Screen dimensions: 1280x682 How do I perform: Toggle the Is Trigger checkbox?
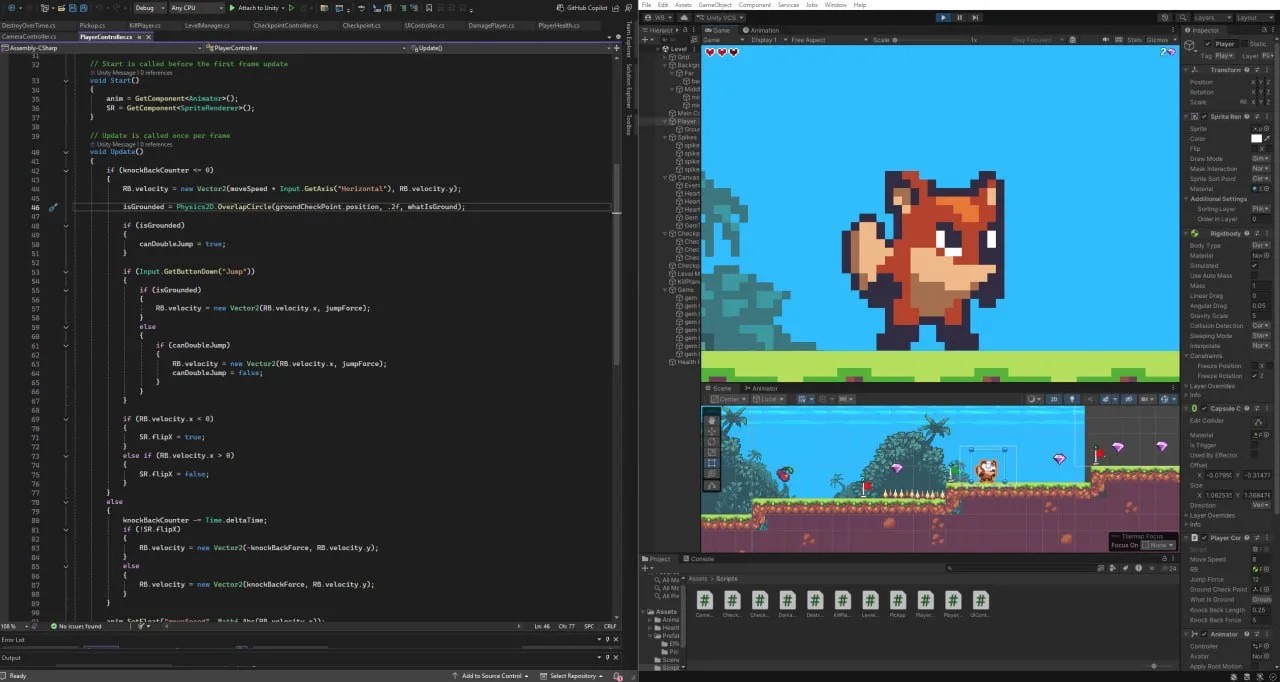point(1255,445)
